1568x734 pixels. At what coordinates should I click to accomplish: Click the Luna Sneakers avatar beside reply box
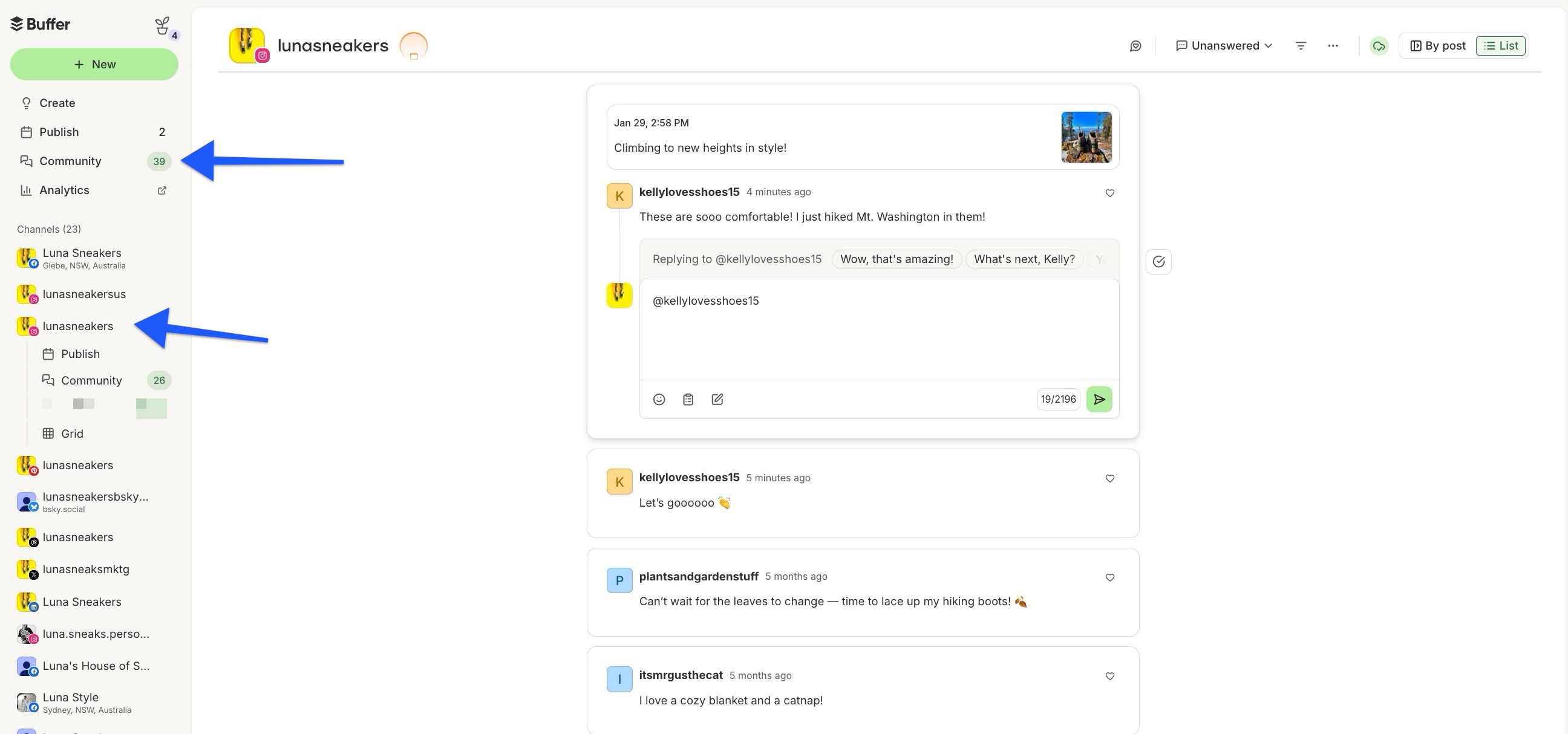(x=619, y=296)
